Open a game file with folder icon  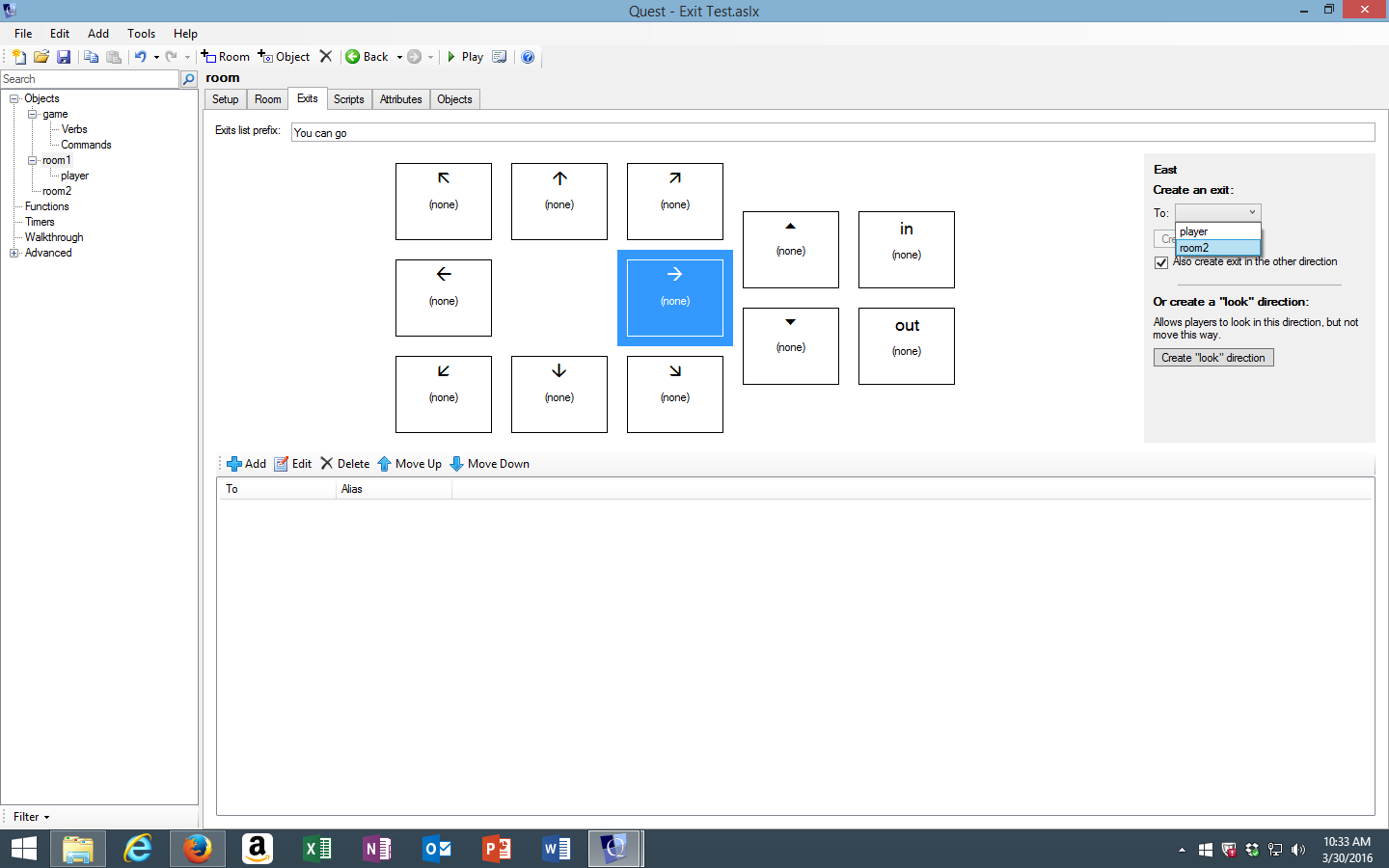(41, 57)
